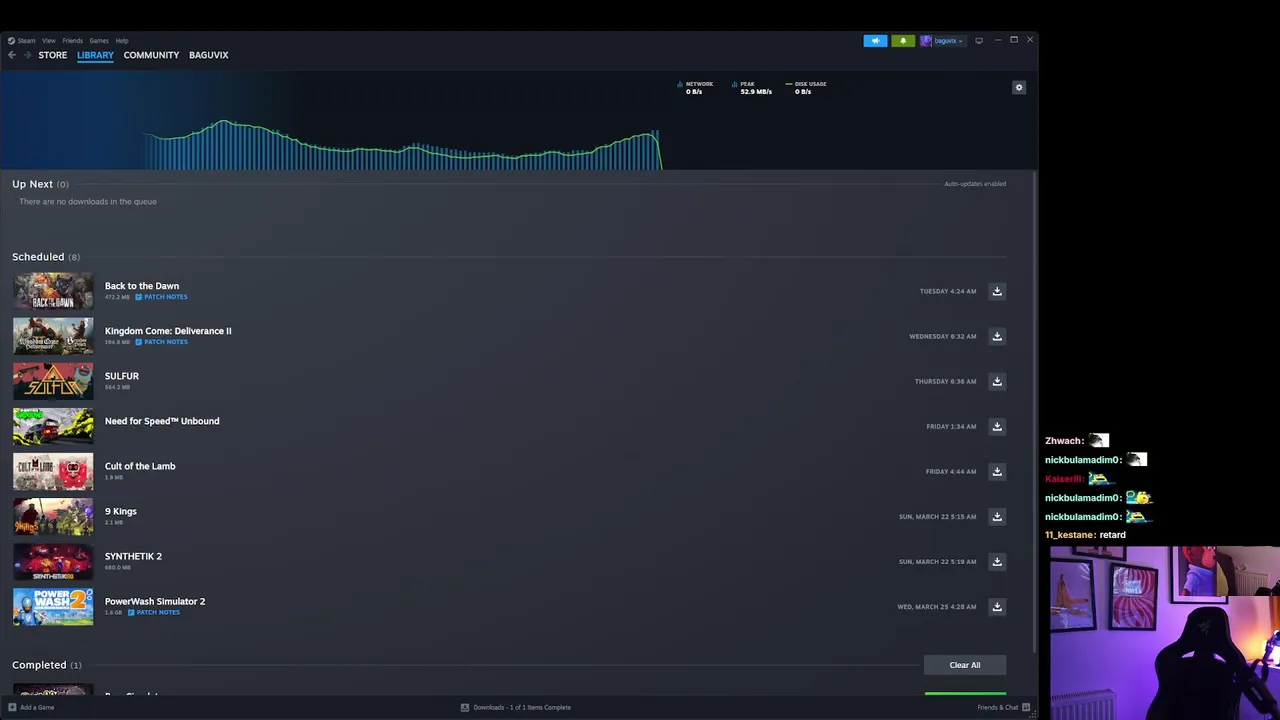Click the Need for Speed Unbound thumbnail
The width and height of the screenshot is (1280, 720).
pos(53,426)
